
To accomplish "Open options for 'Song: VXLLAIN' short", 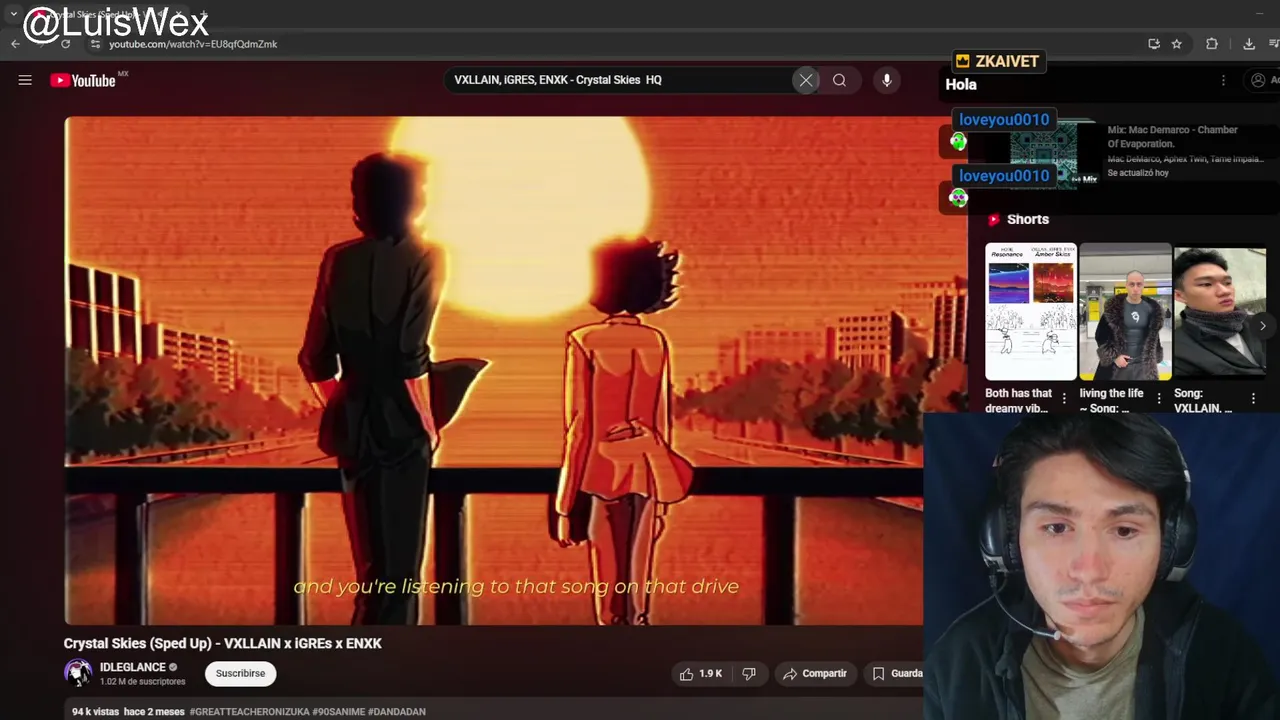I will tap(1253, 399).
